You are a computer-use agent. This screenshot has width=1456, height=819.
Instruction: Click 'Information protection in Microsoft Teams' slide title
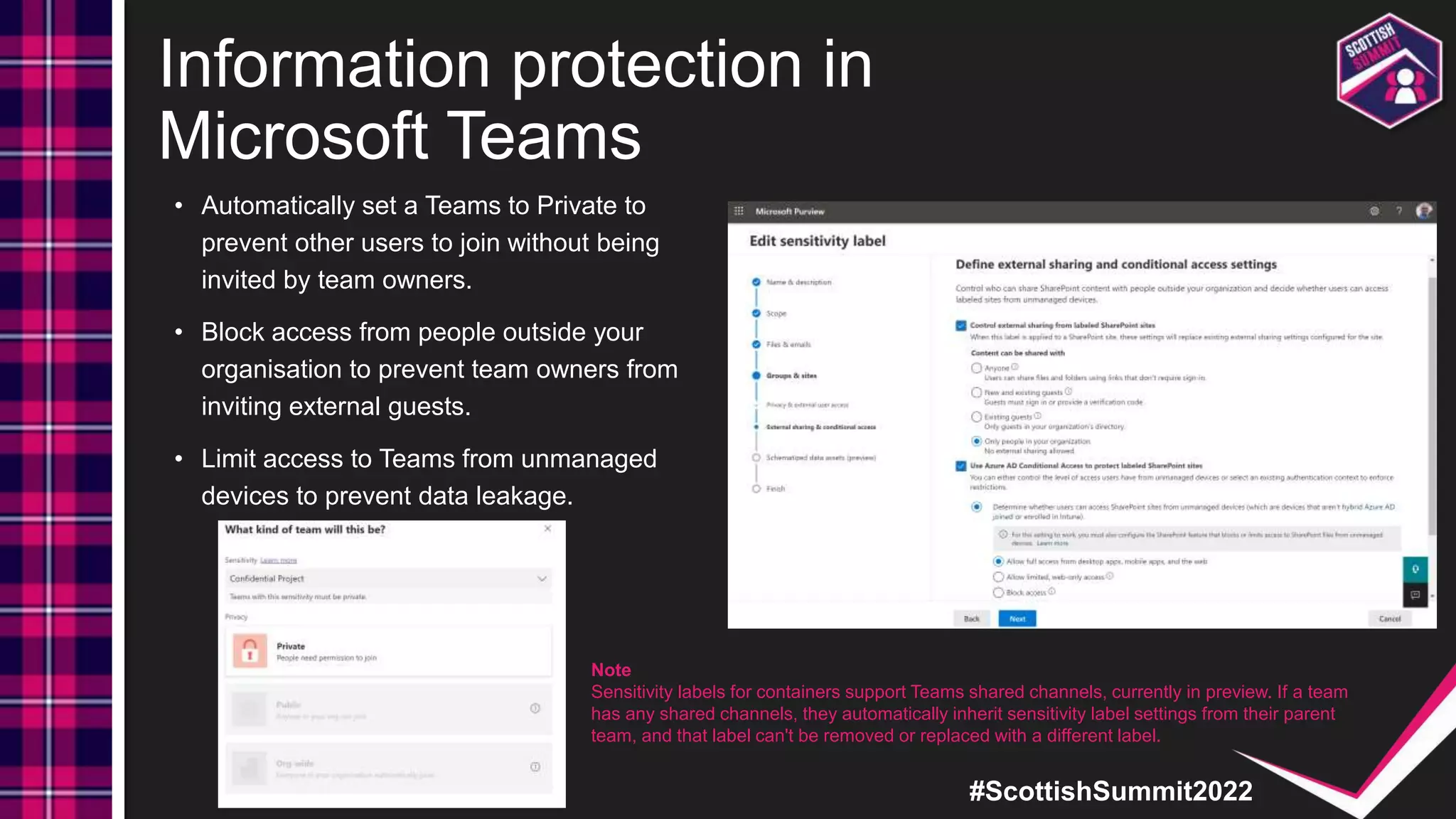pos(515,100)
